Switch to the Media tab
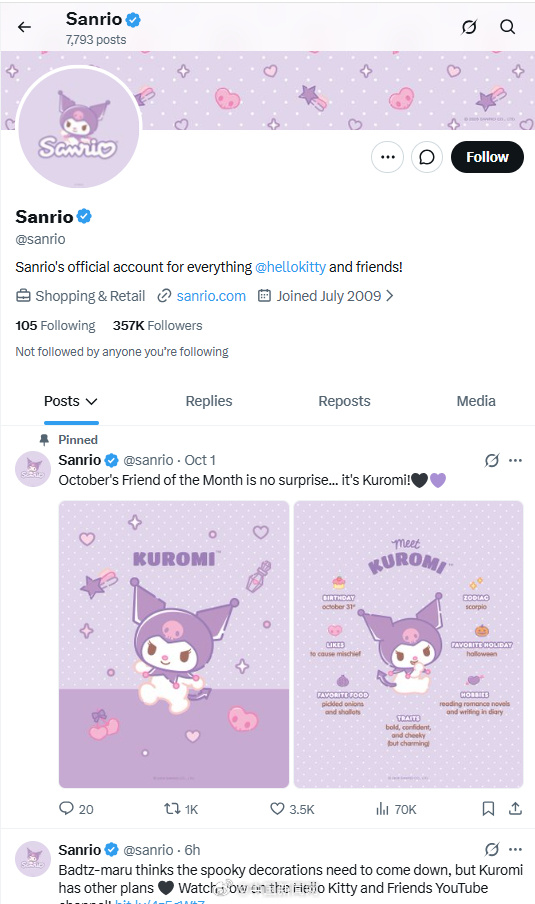This screenshot has width=535, height=904. click(x=476, y=401)
